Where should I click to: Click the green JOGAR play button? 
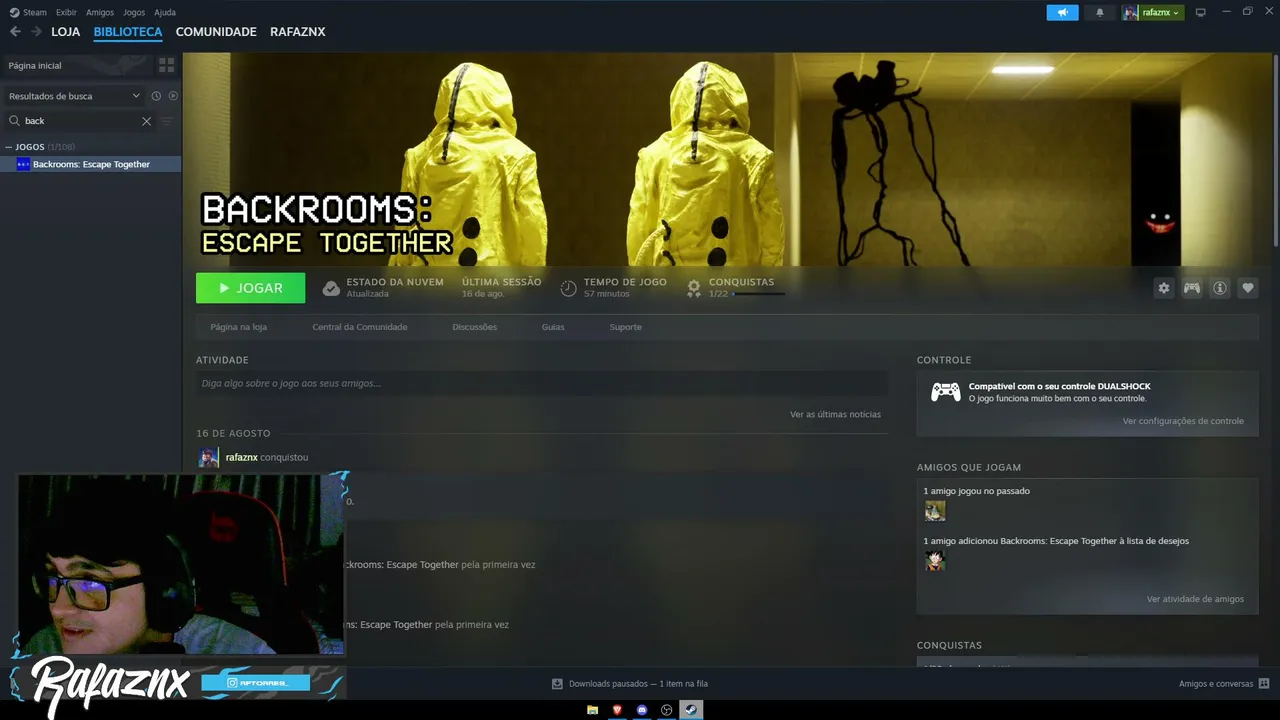click(x=251, y=288)
